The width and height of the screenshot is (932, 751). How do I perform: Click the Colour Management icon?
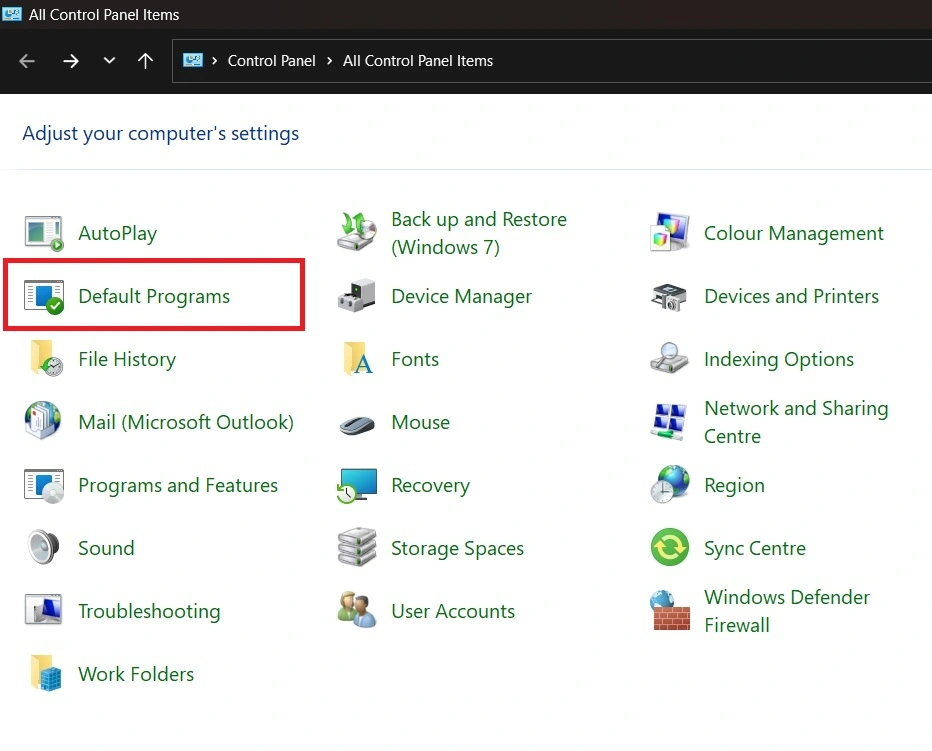click(x=670, y=232)
